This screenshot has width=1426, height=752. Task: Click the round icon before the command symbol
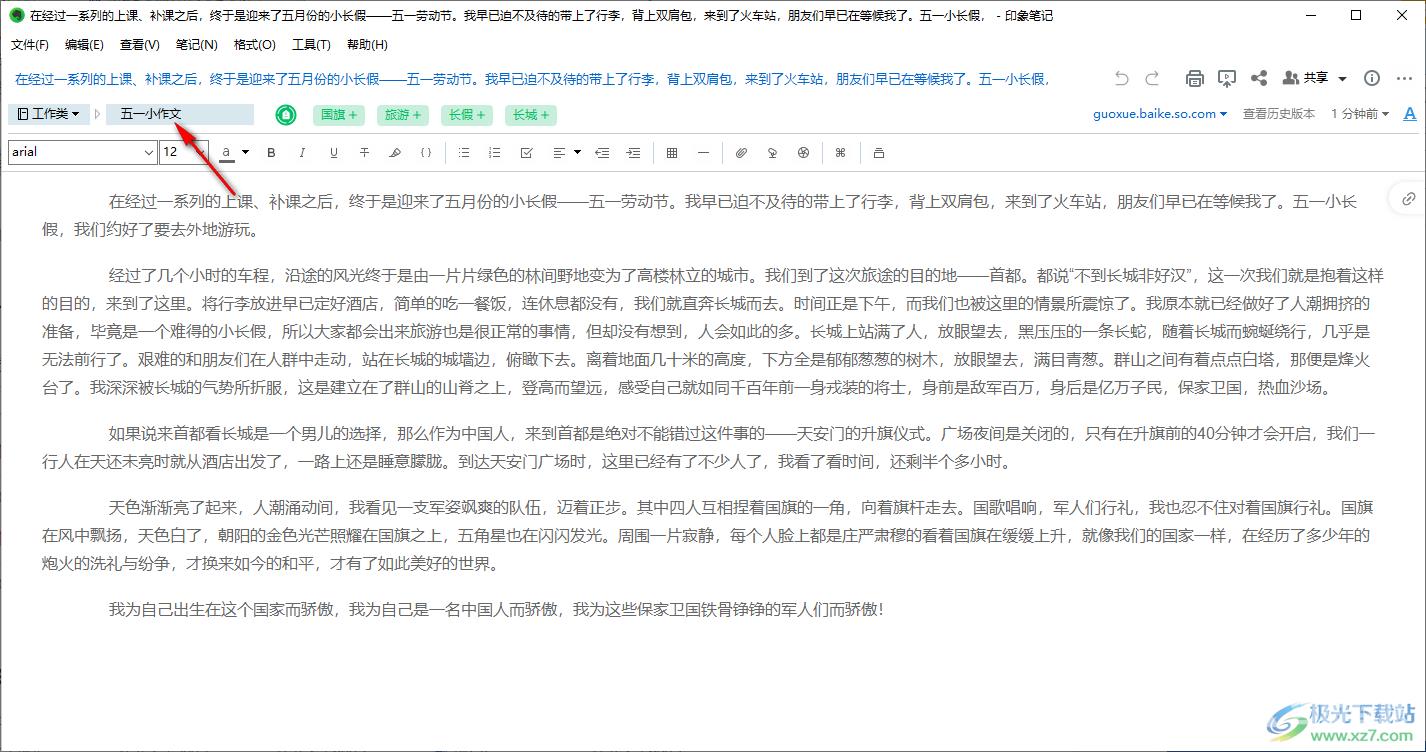click(803, 153)
